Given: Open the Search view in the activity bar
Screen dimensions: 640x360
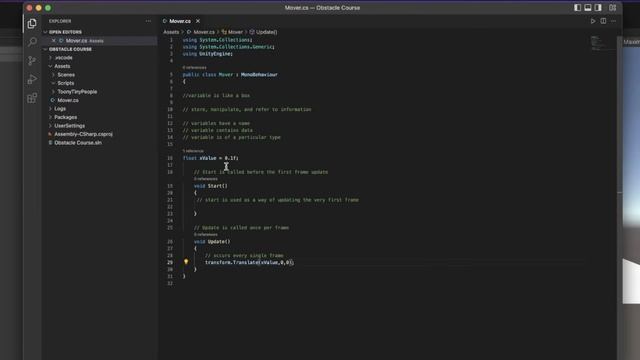Looking at the screenshot, I should 32,42.
